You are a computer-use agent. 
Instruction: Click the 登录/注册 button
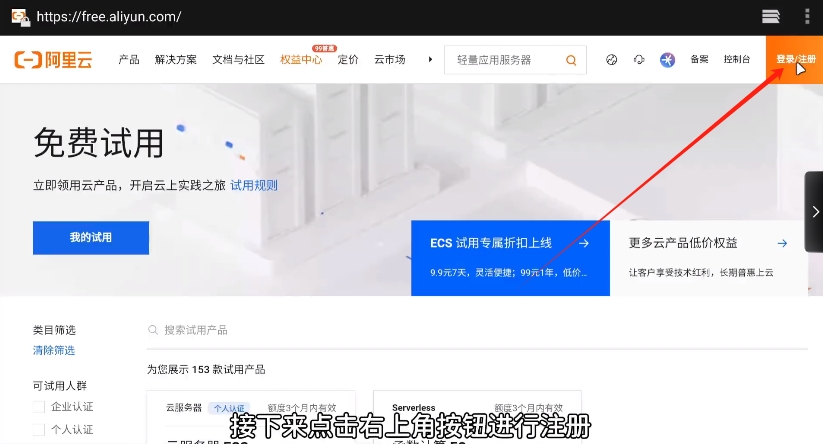(x=794, y=60)
